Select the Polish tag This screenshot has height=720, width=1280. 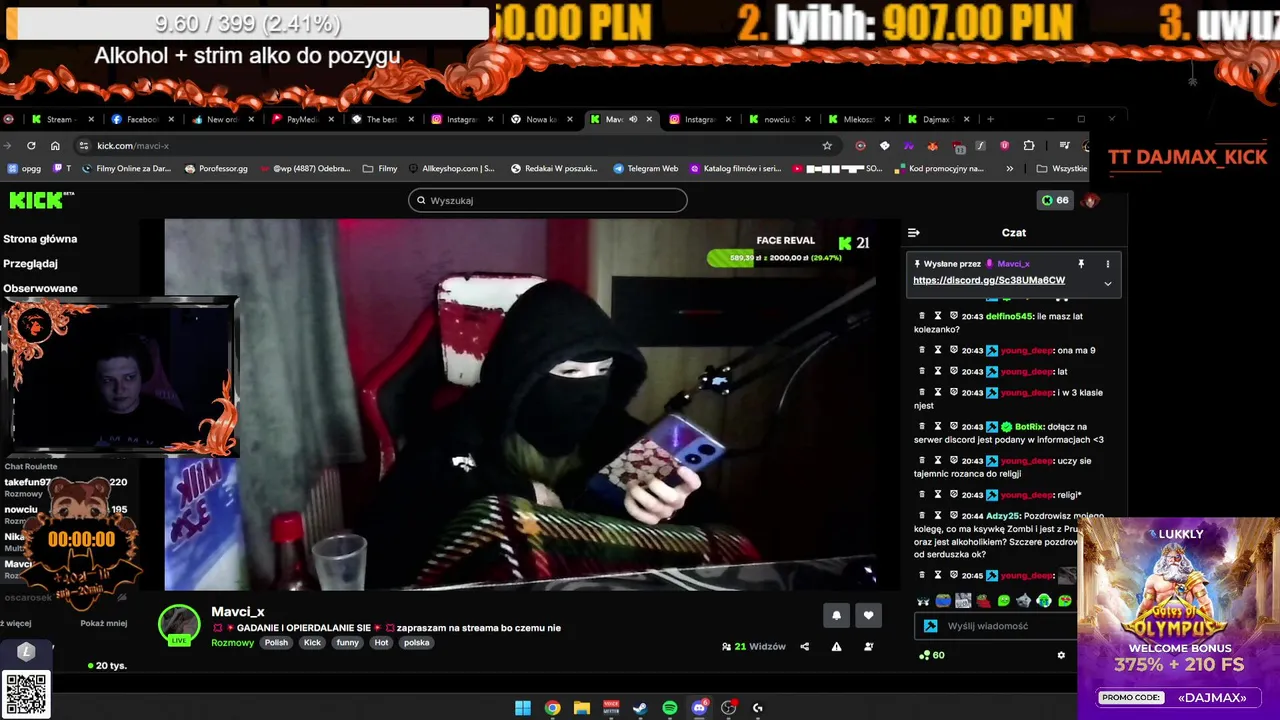pyautogui.click(x=276, y=643)
